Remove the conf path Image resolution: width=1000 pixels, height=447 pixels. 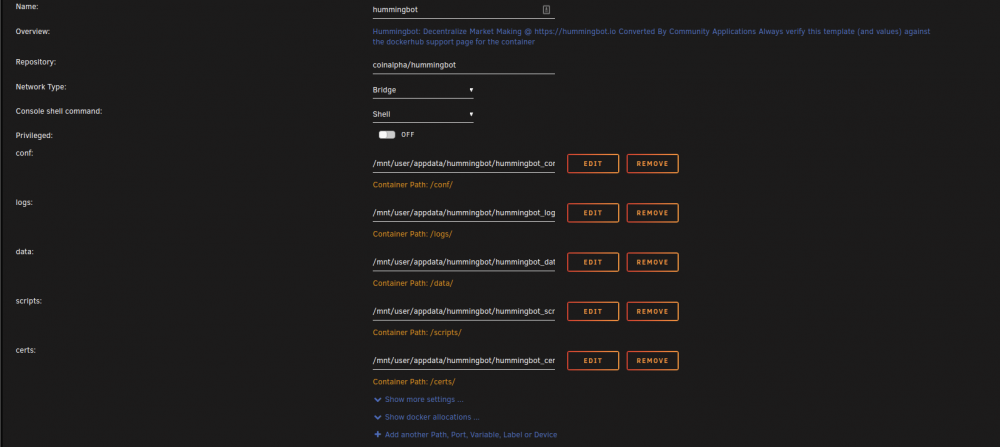(652, 163)
